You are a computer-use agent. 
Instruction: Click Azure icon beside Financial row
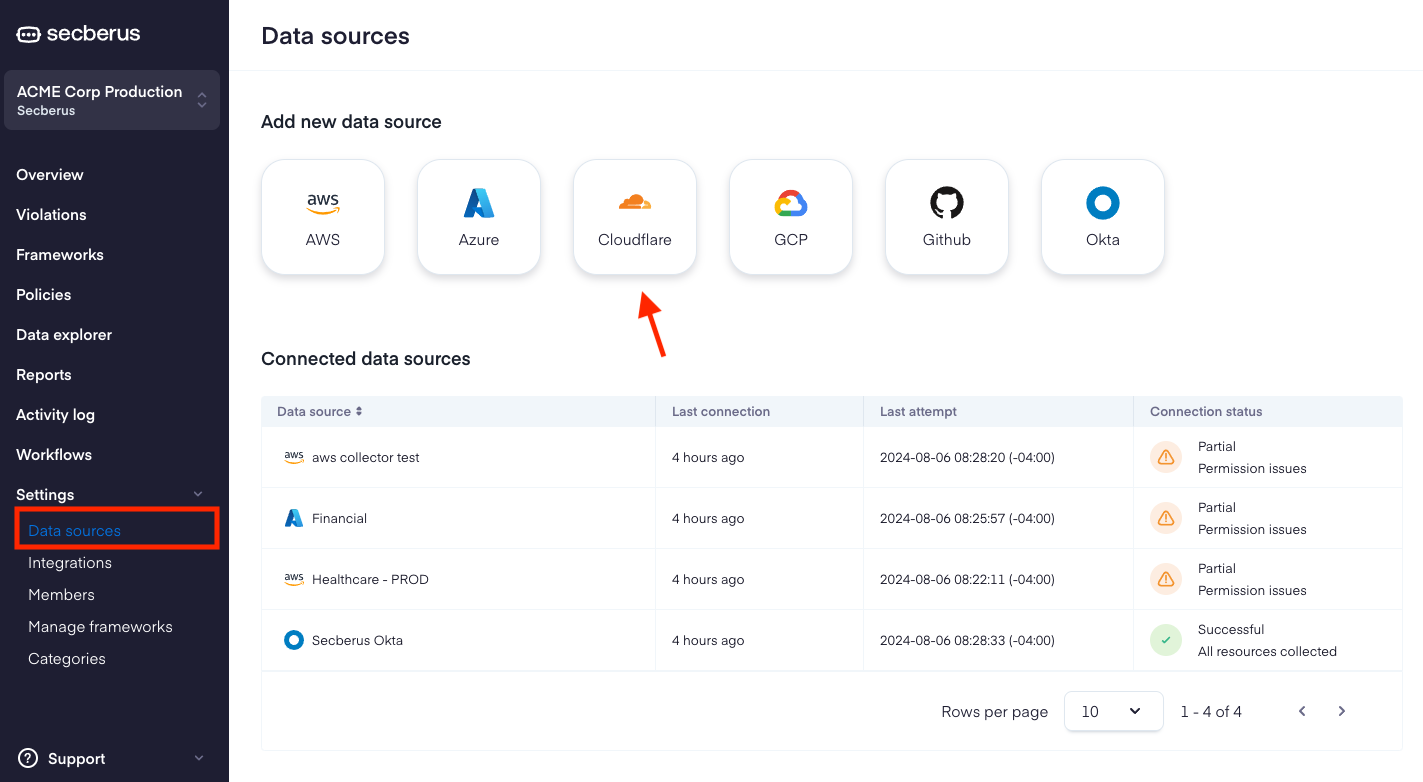point(294,518)
